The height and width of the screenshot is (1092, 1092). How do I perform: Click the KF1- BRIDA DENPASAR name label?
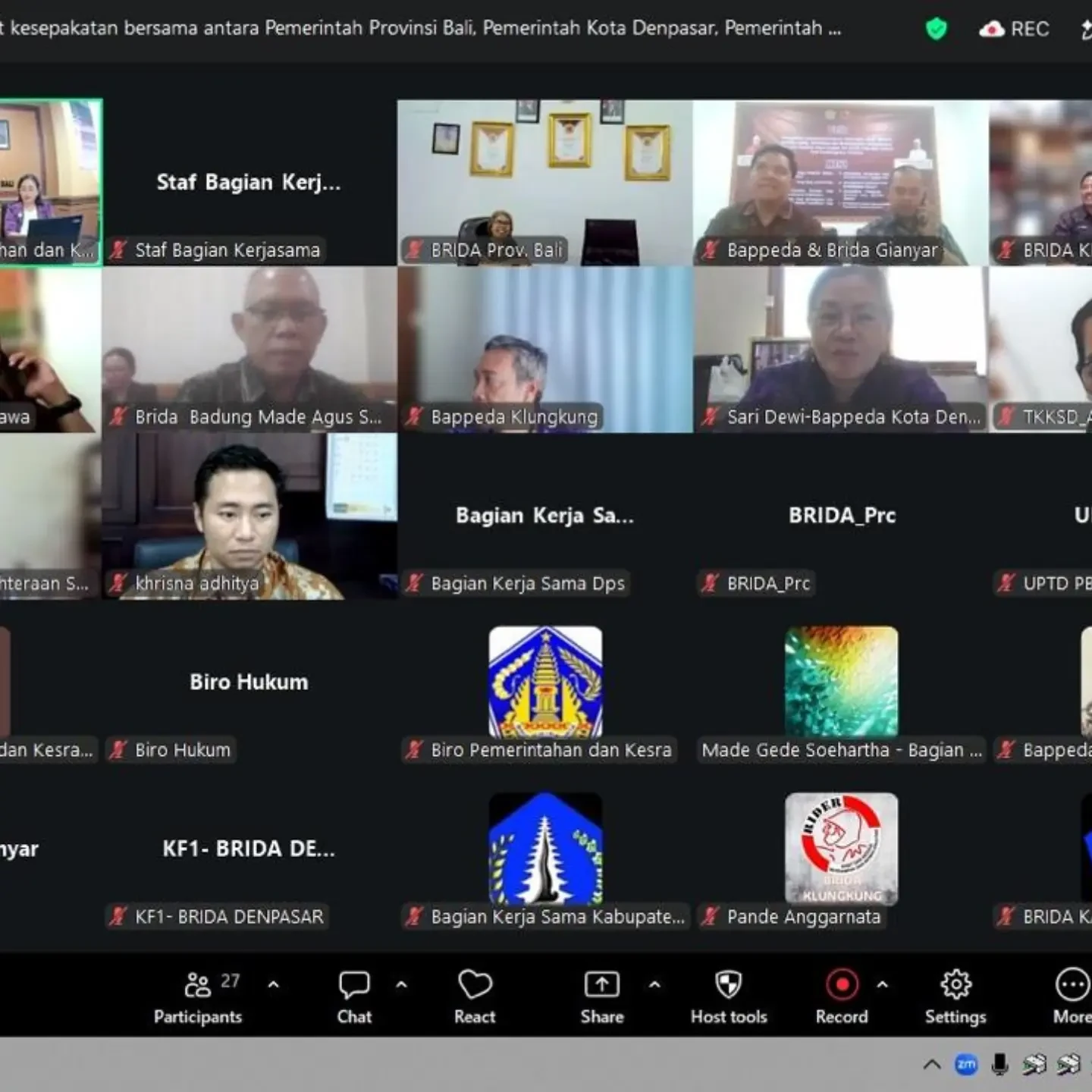229,917
